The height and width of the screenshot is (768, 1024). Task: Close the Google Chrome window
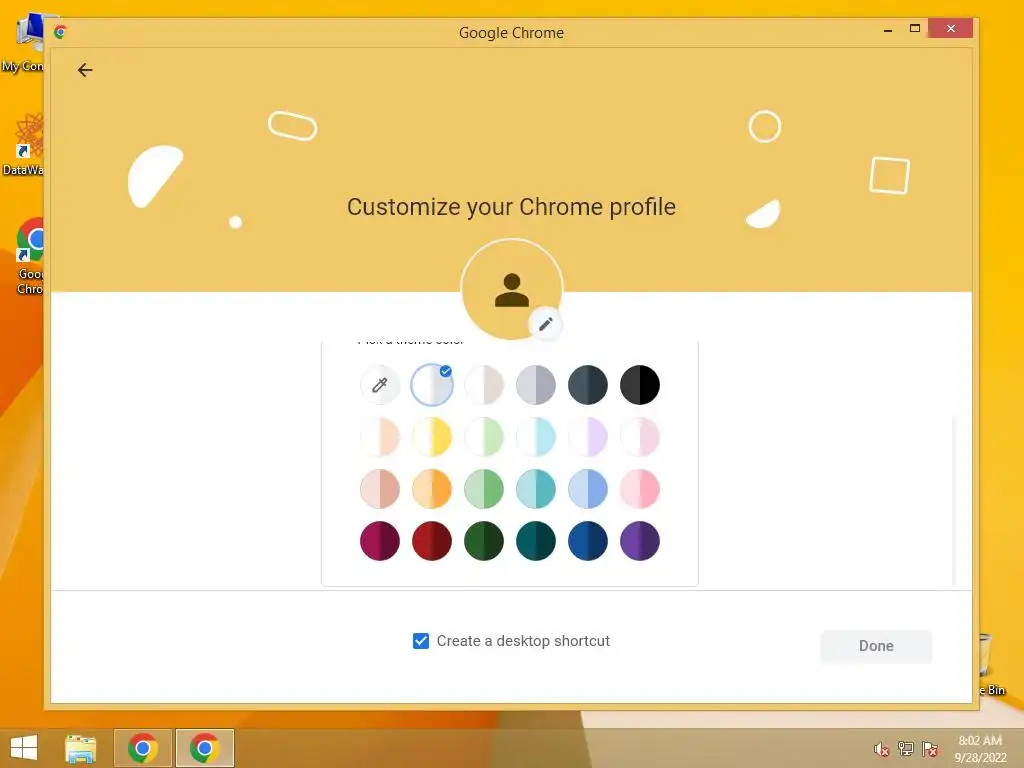pos(950,28)
